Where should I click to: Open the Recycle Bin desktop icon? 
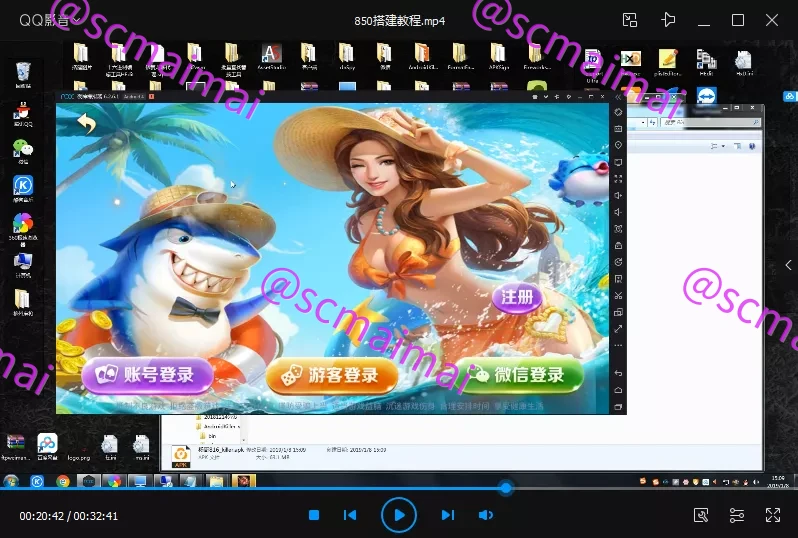point(23,75)
